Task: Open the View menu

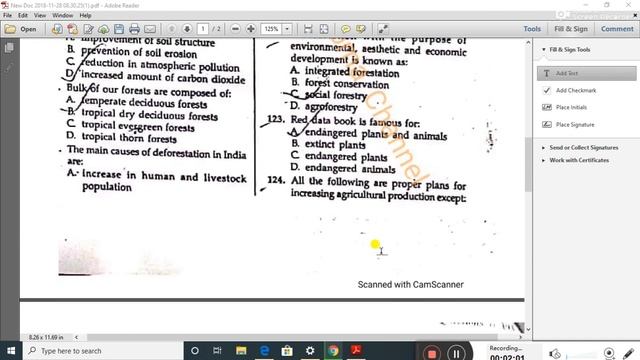Action: pyautogui.click(x=40, y=16)
